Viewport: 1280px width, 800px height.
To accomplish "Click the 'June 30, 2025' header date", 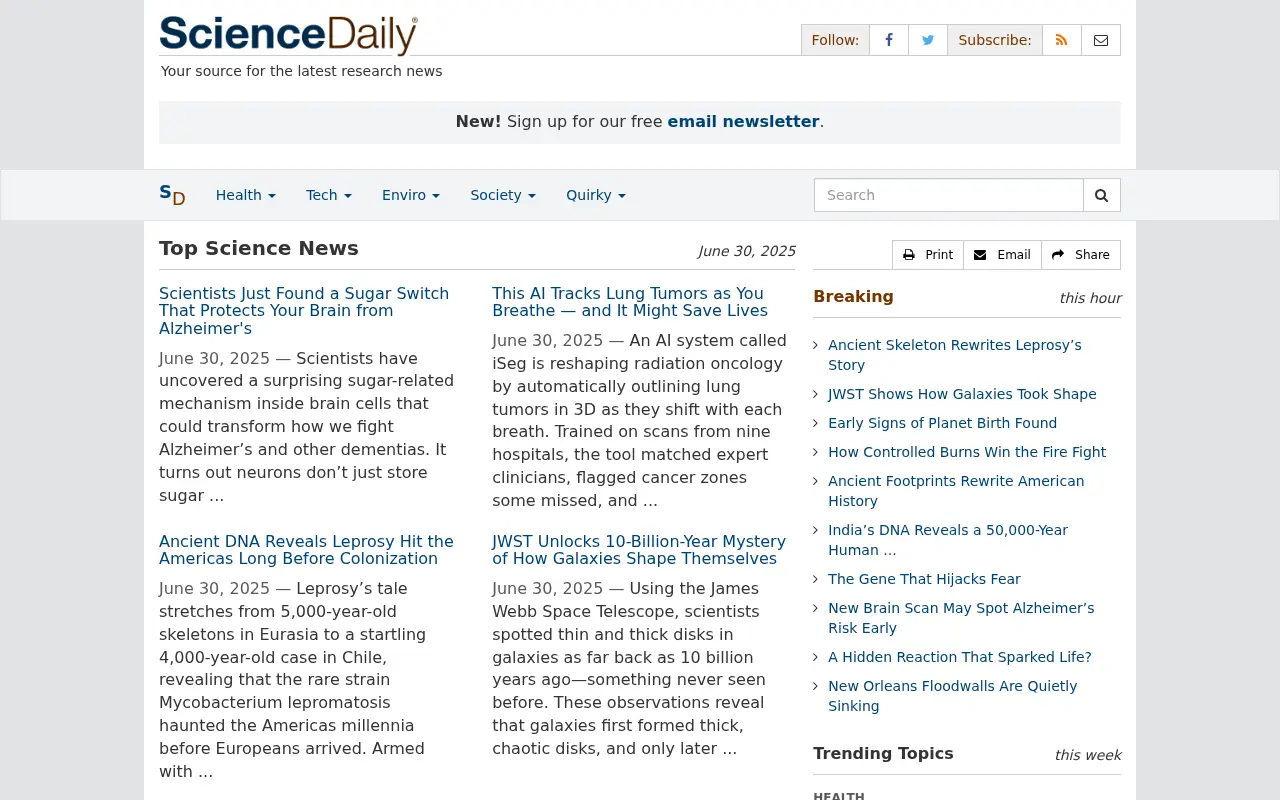I will tap(747, 251).
